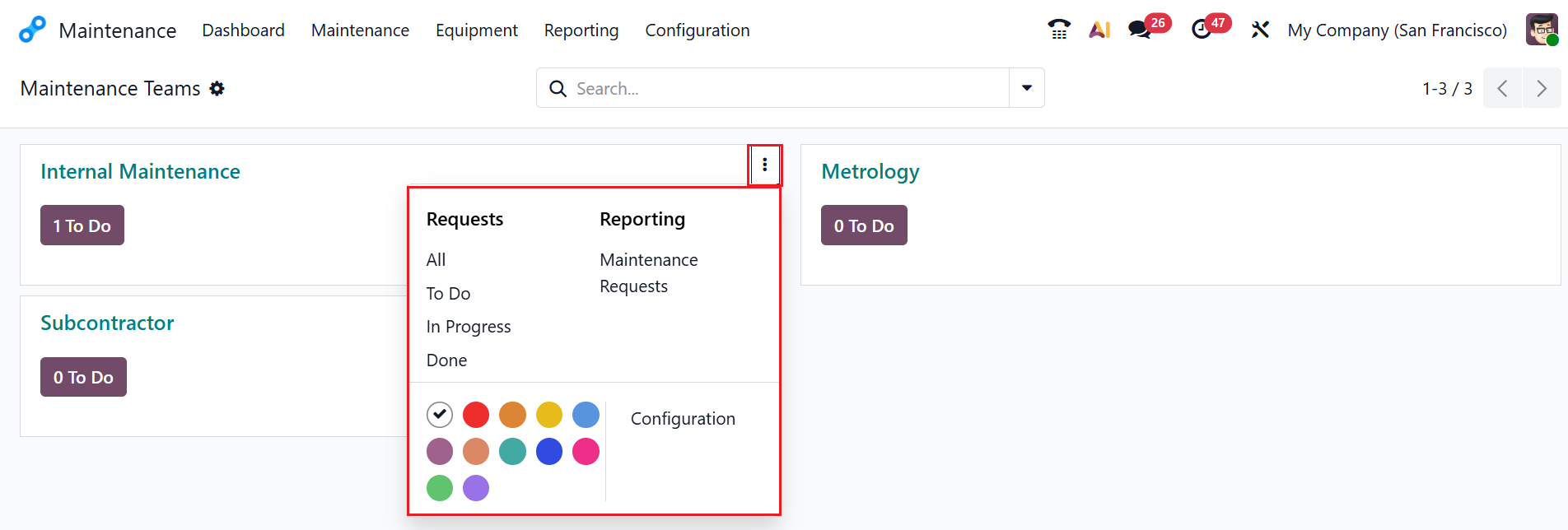1568x530 pixels.
Task: Select the no-color checkmark option
Action: tap(440, 415)
